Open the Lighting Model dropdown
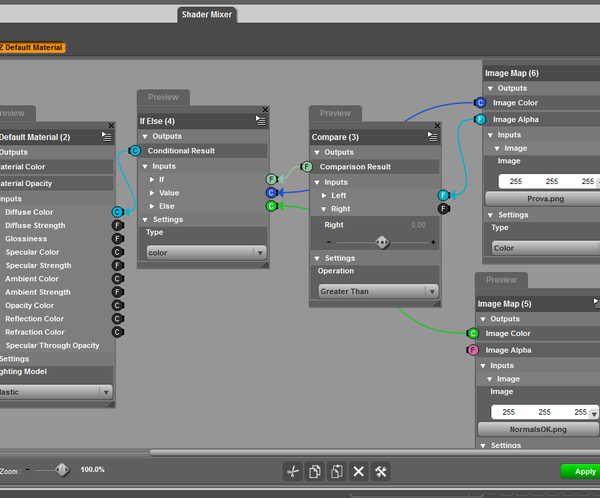600x498 pixels. 56,392
